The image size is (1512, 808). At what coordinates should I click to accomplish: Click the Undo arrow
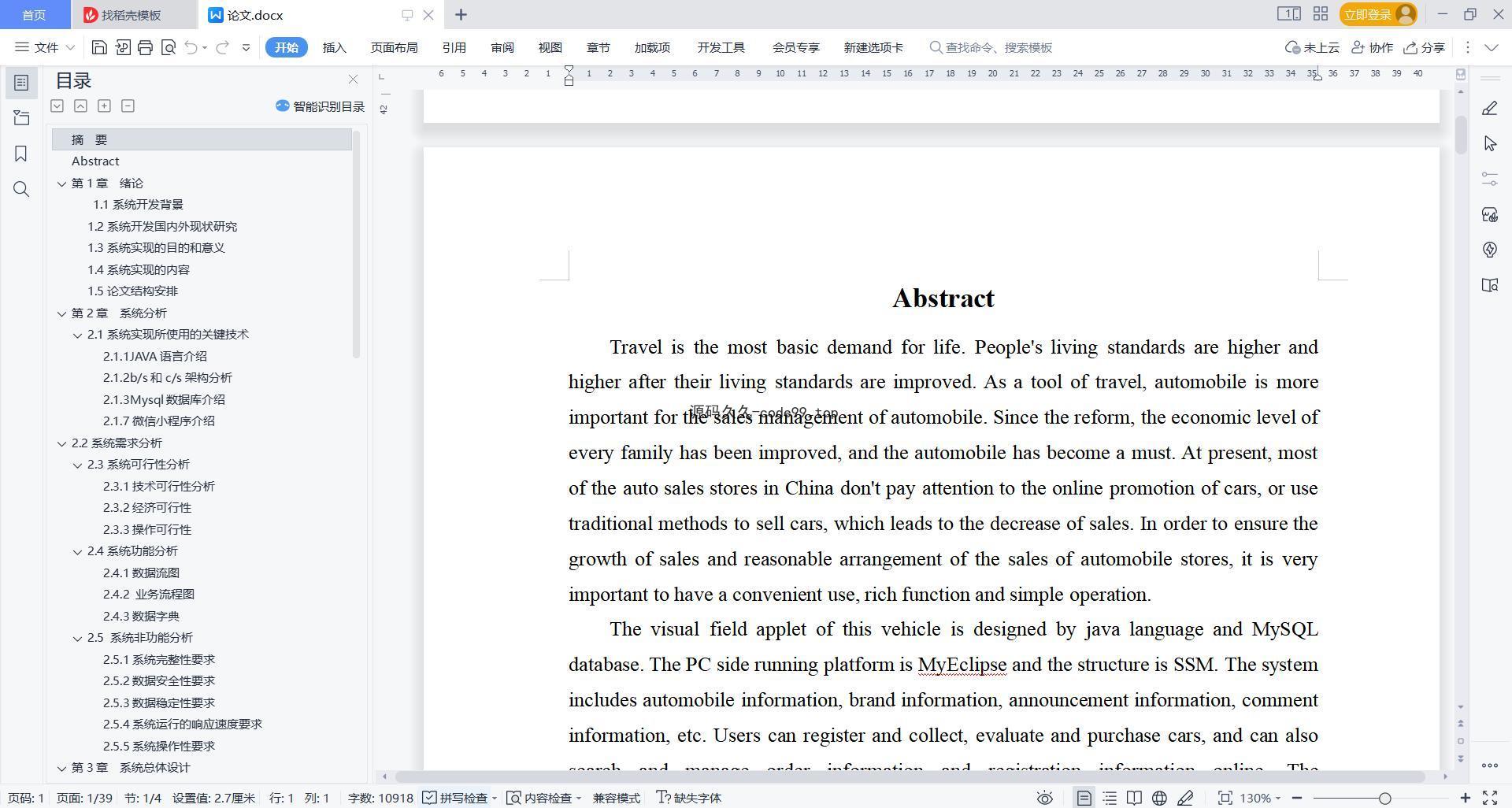point(191,47)
